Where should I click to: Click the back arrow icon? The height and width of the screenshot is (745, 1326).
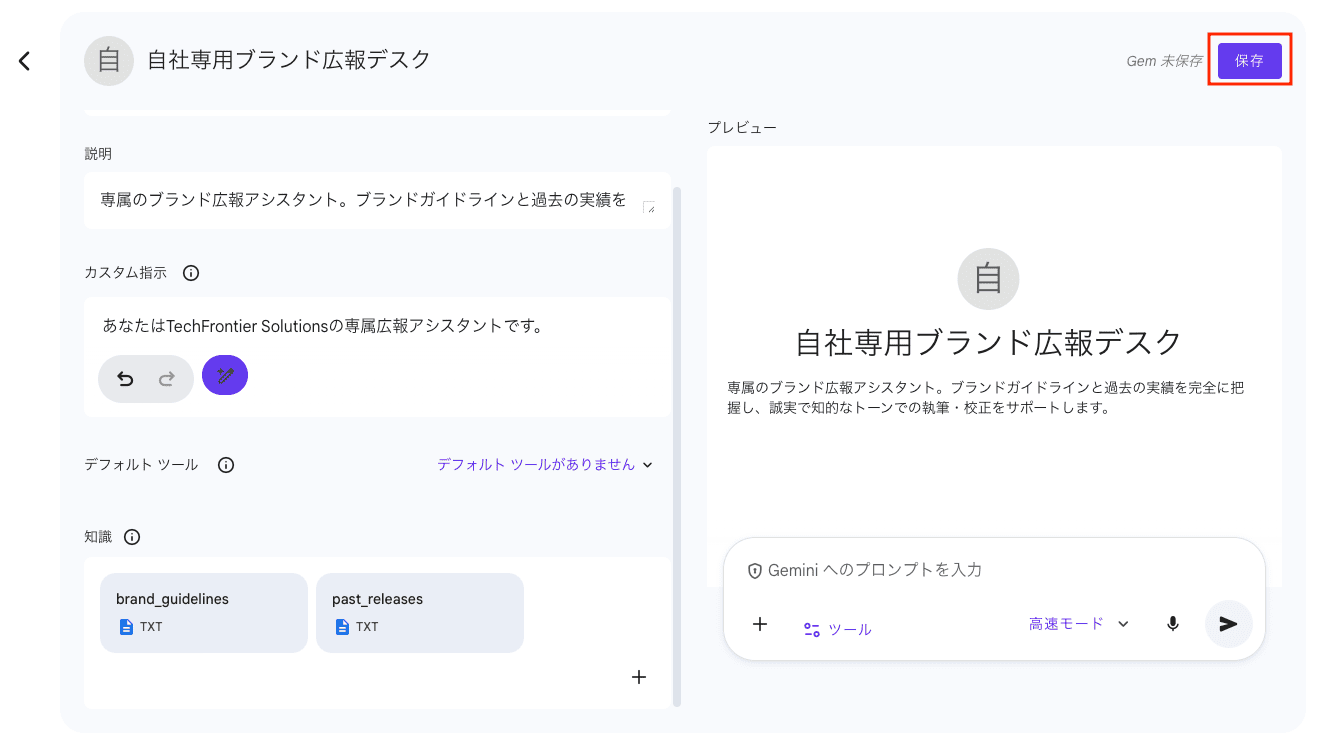pos(25,61)
